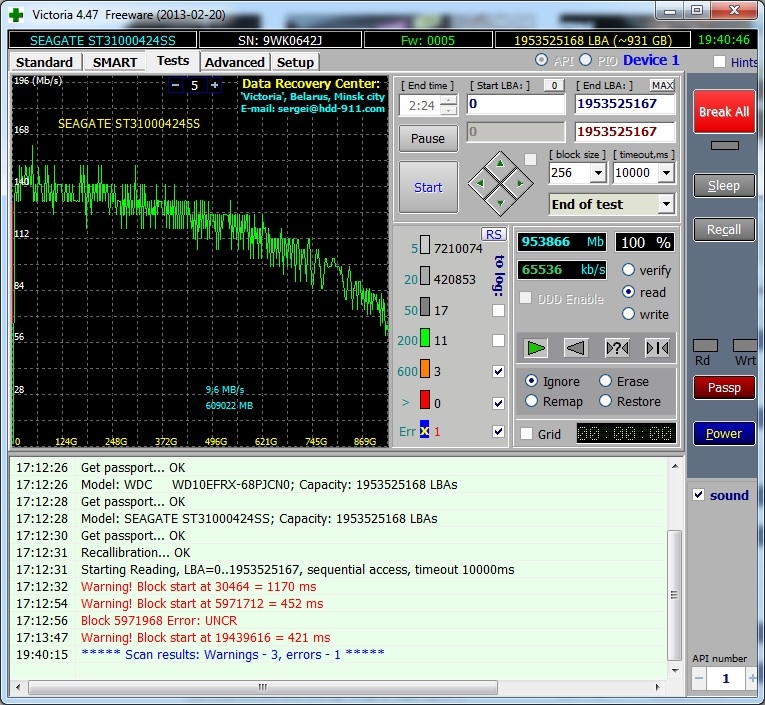Select the API radio button

point(541,60)
